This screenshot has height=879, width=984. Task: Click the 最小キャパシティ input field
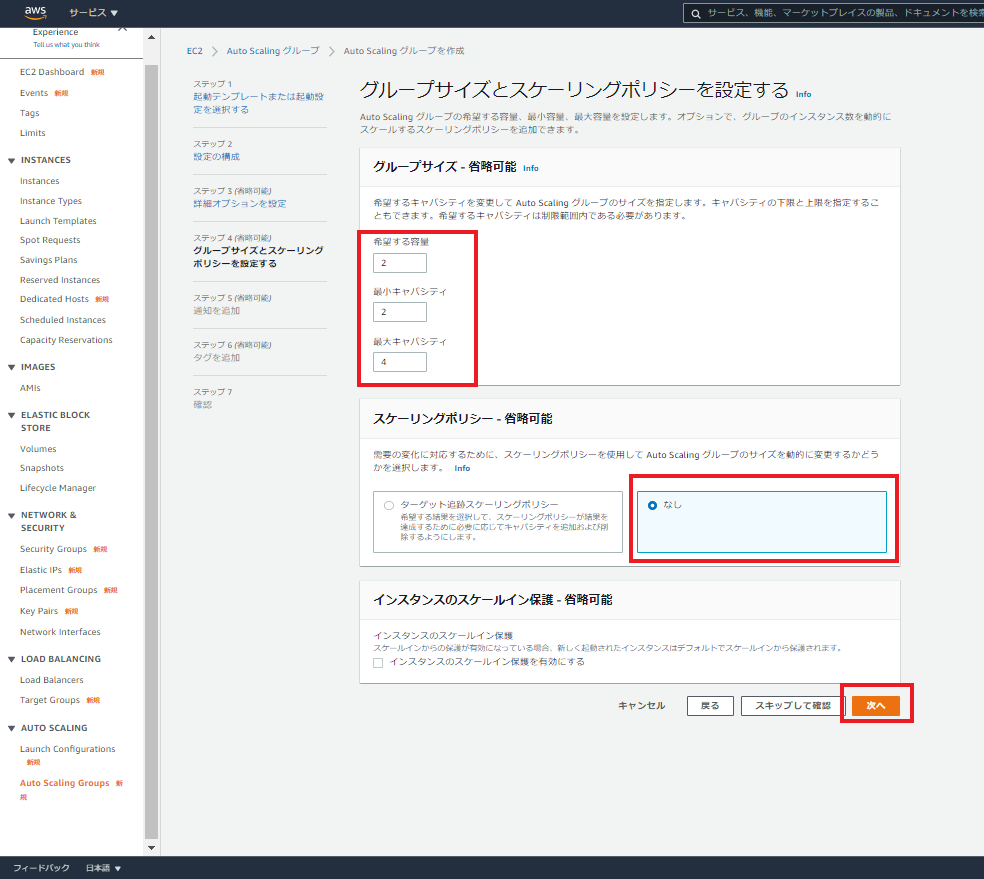(x=400, y=312)
